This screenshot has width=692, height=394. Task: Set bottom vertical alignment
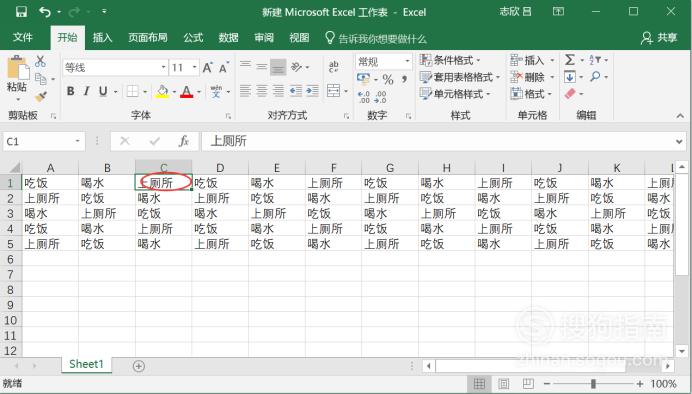278,67
